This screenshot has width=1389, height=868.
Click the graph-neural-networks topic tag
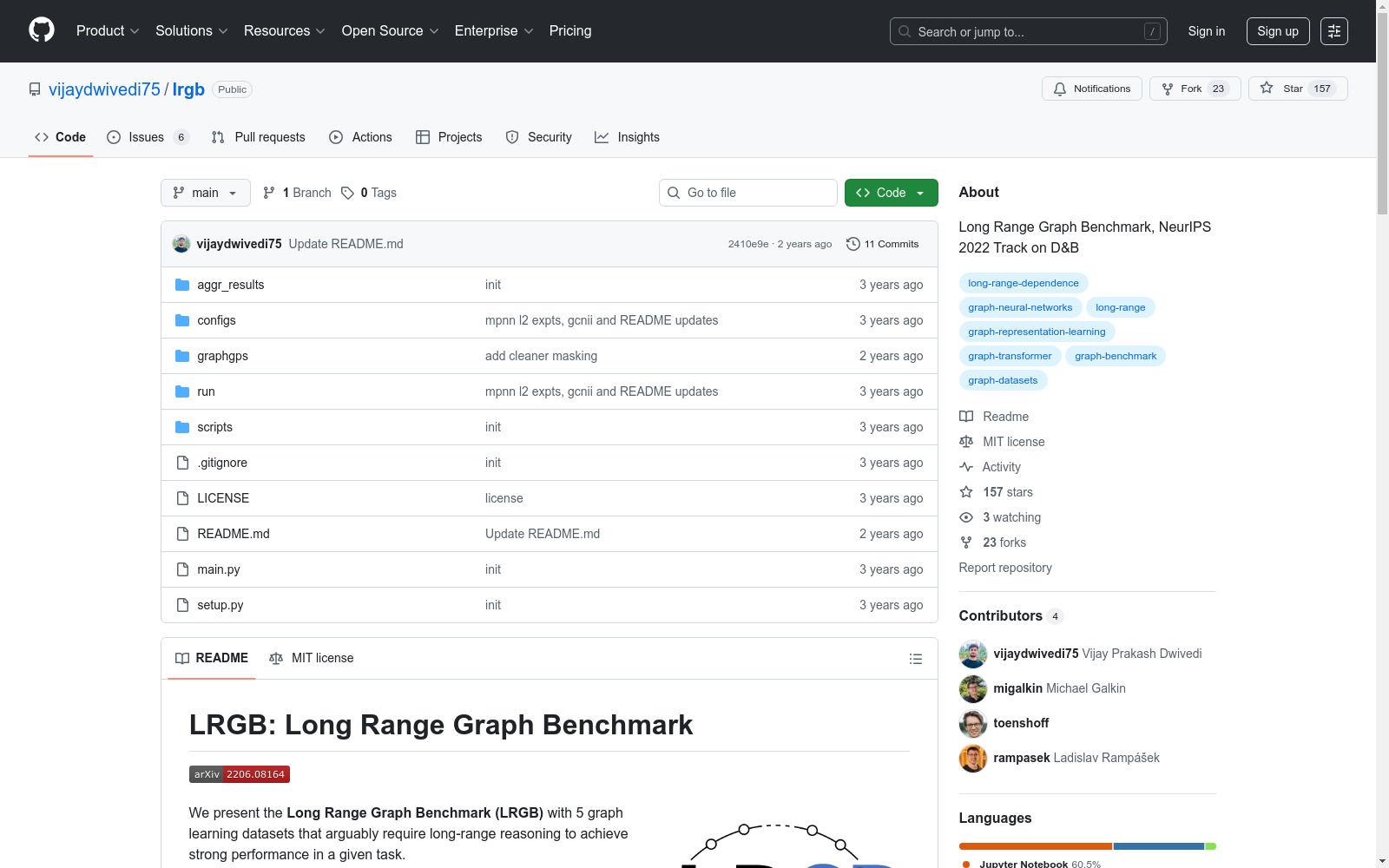(1020, 307)
